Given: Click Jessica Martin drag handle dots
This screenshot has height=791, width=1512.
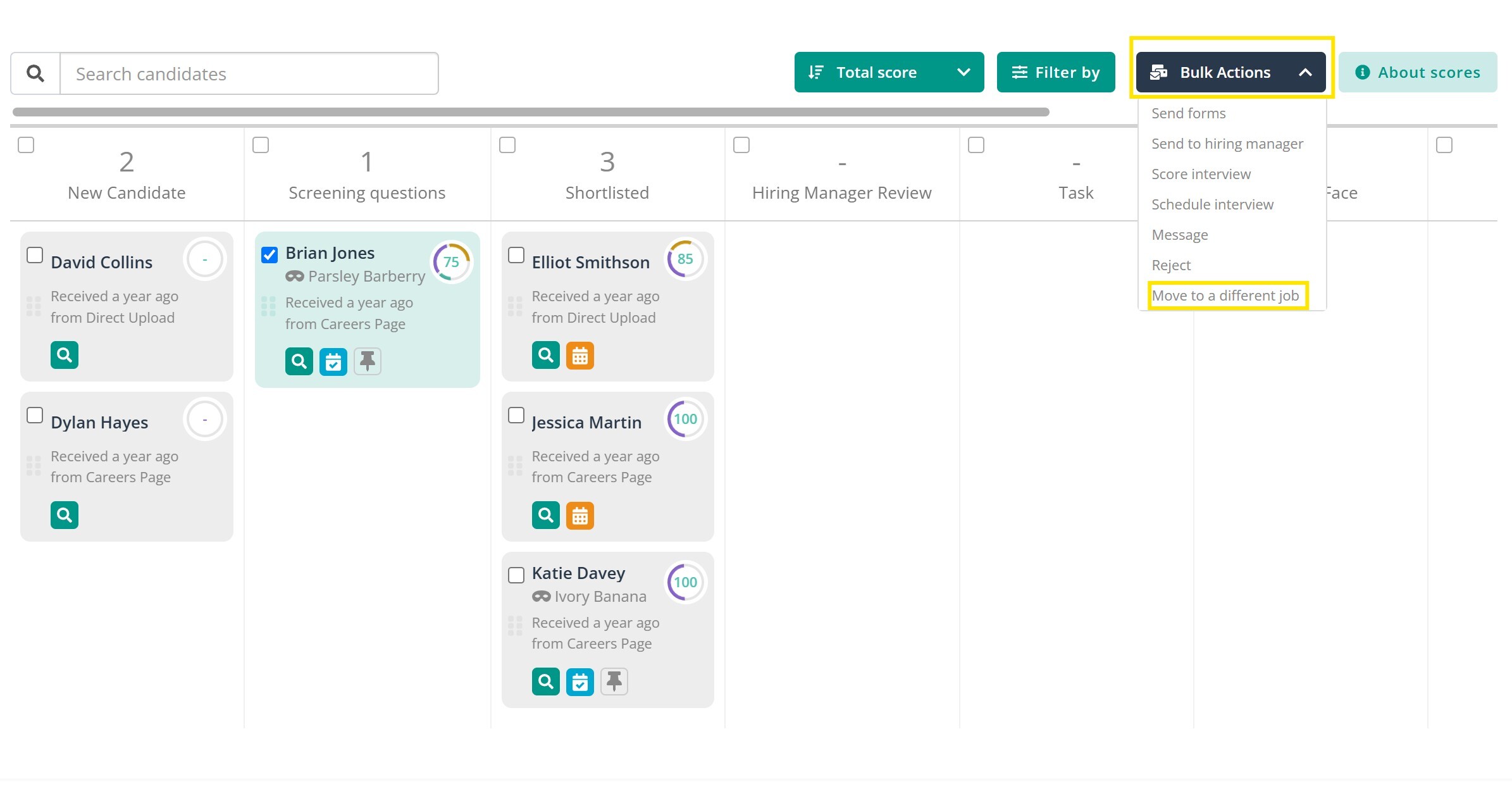Looking at the screenshot, I should (515, 466).
